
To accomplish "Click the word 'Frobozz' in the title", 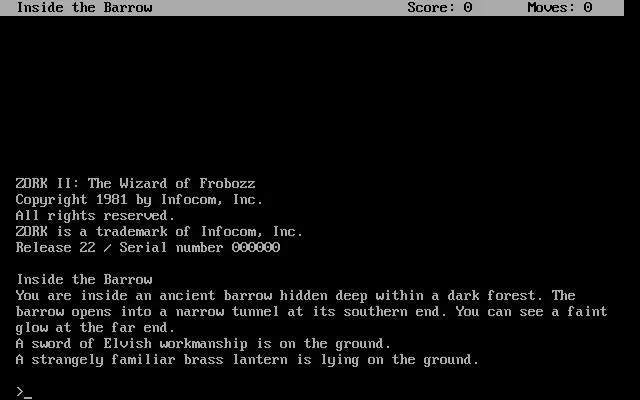I will click(x=227, y=183).
